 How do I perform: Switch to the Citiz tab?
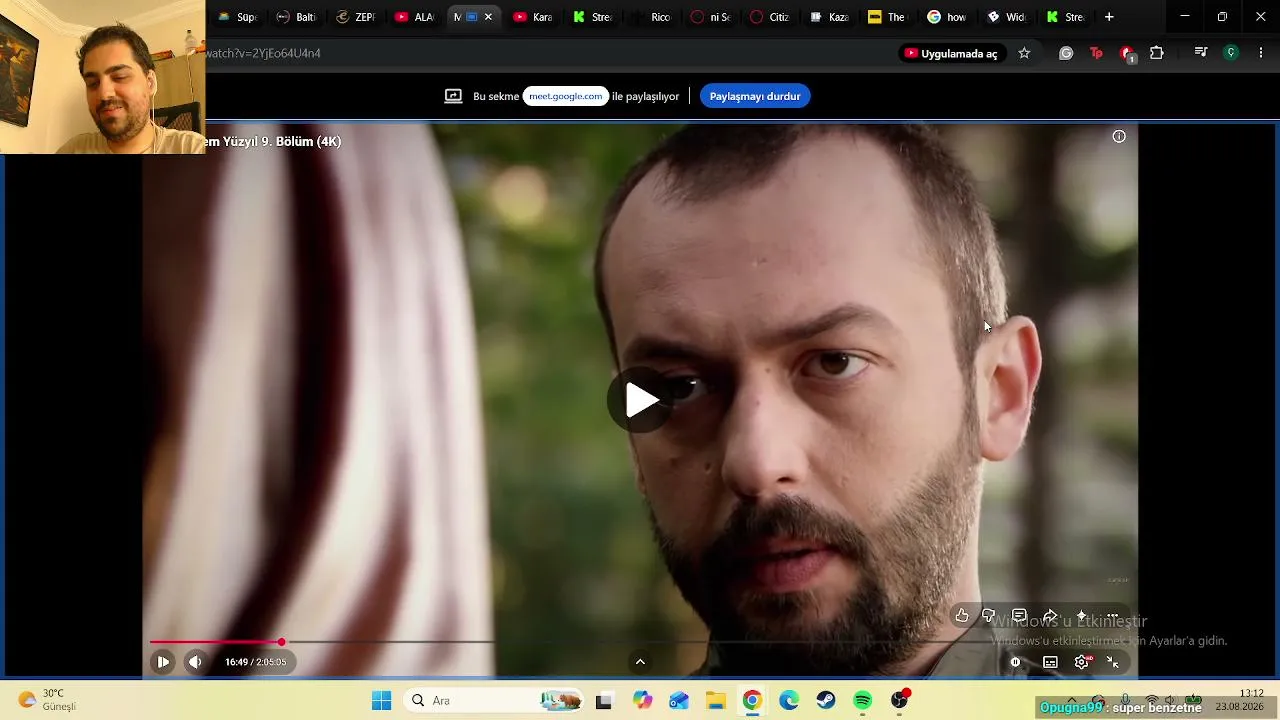point(771,17)
